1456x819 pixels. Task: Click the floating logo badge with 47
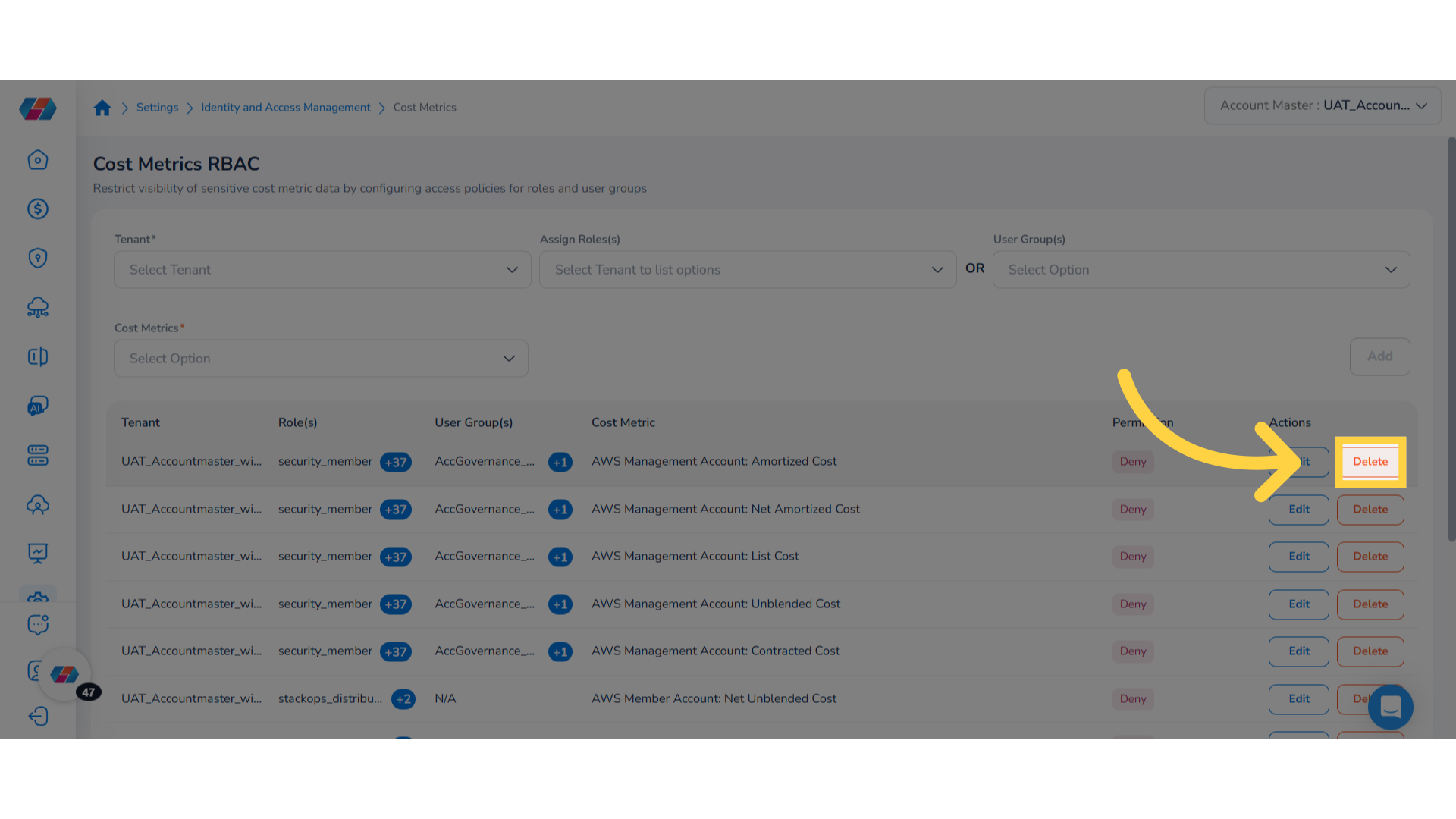click(65, 674)
